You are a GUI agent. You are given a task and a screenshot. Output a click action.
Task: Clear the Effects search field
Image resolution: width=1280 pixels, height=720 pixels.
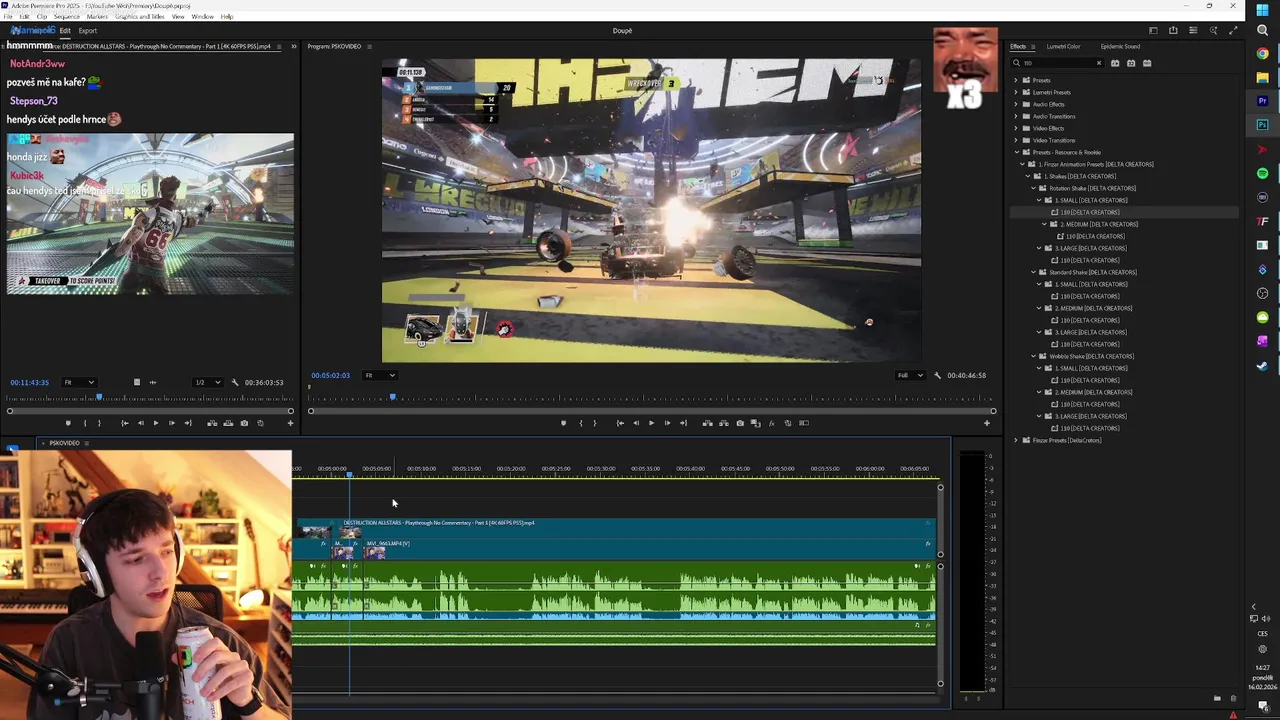point(1099,63)
